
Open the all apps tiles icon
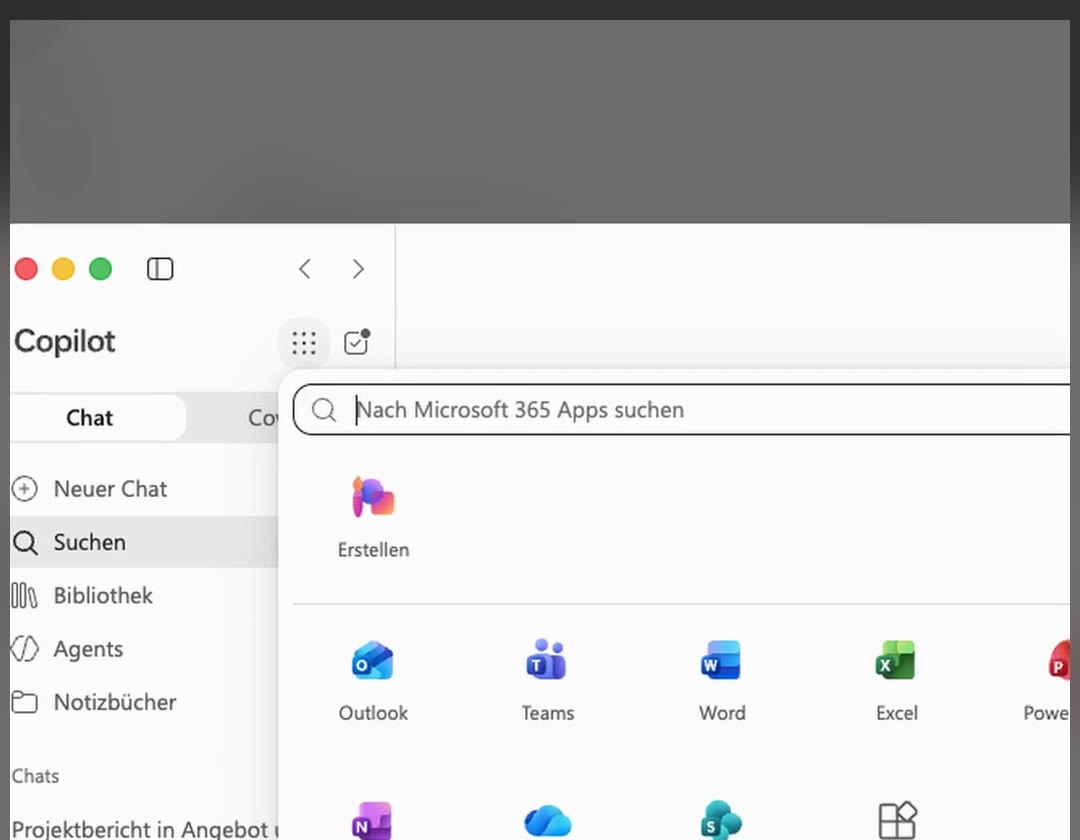click(x=897, y=821)
